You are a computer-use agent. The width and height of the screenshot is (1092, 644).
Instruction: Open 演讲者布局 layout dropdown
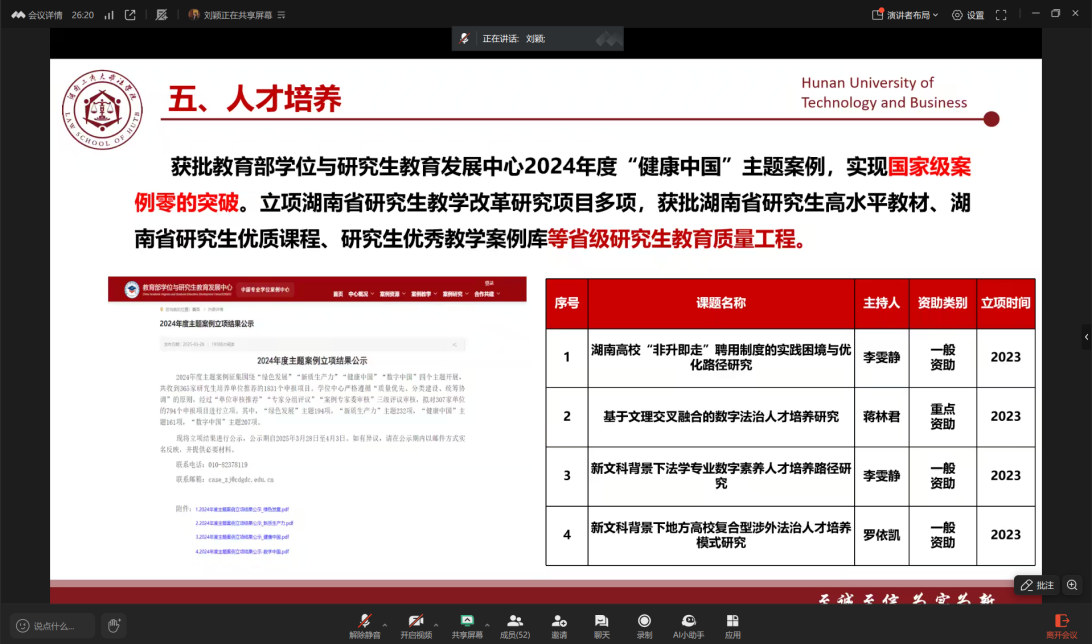click(905, 15)
